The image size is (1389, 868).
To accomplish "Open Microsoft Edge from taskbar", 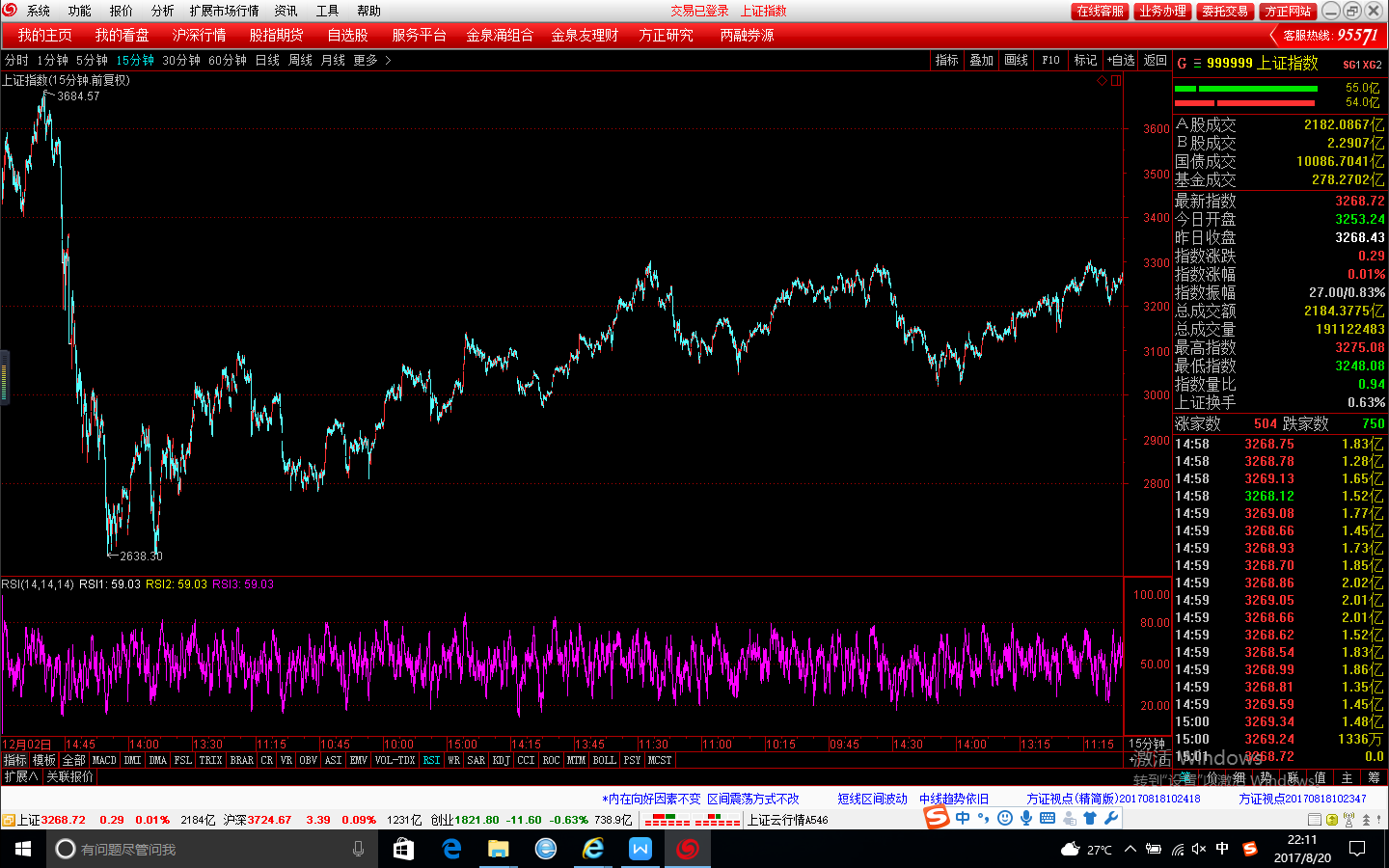I will point(450,849).
